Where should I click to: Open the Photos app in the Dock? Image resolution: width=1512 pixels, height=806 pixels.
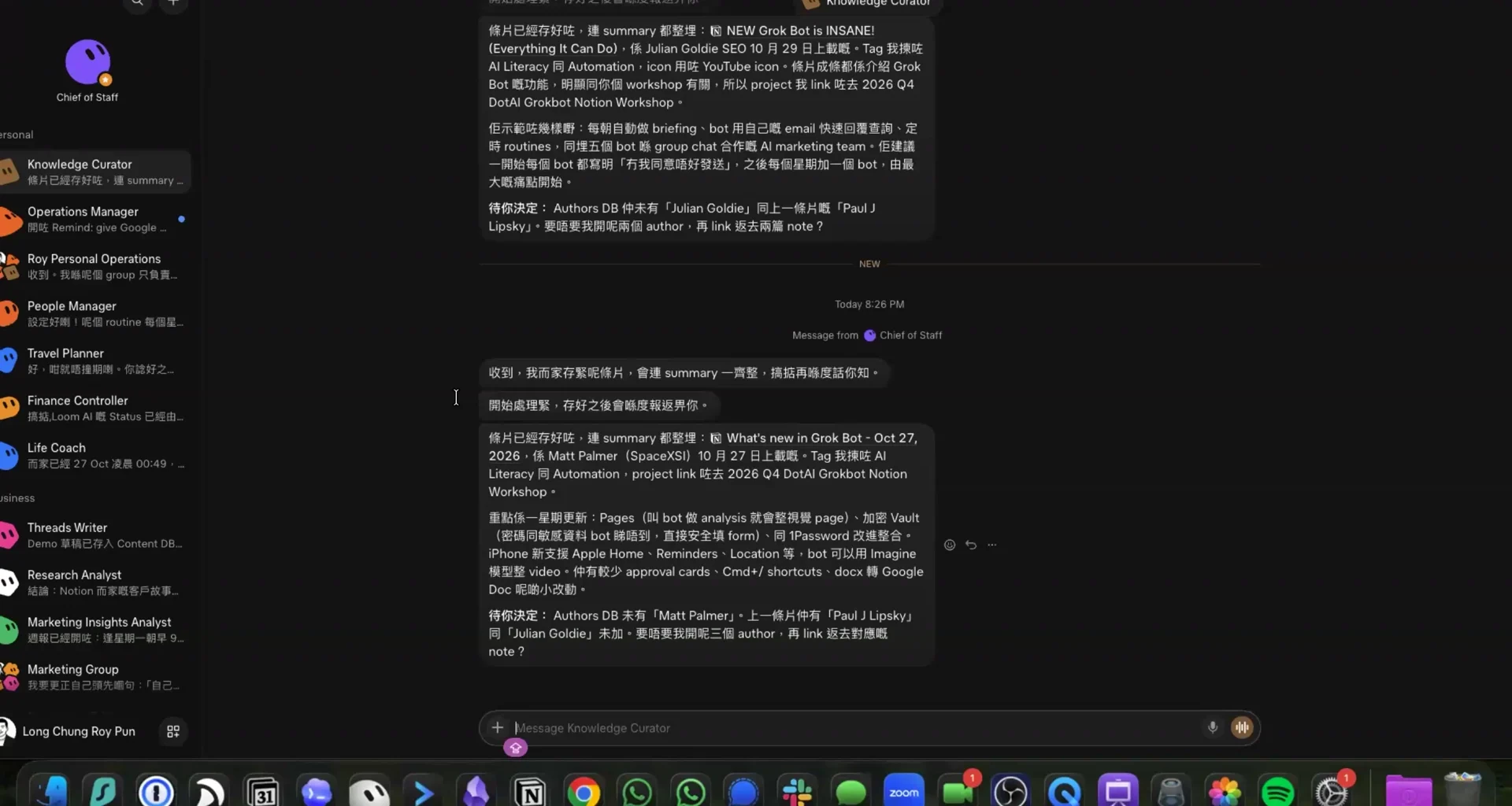[1225, 791]
